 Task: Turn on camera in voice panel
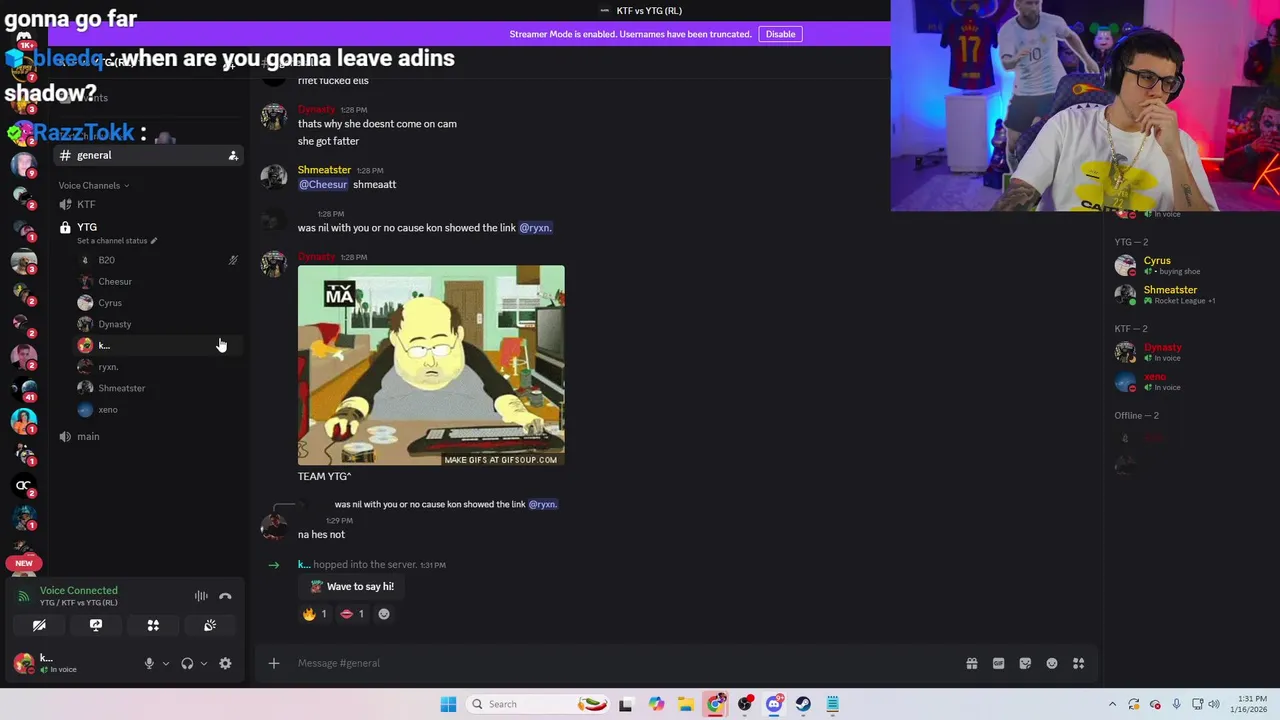coord(39,625)
